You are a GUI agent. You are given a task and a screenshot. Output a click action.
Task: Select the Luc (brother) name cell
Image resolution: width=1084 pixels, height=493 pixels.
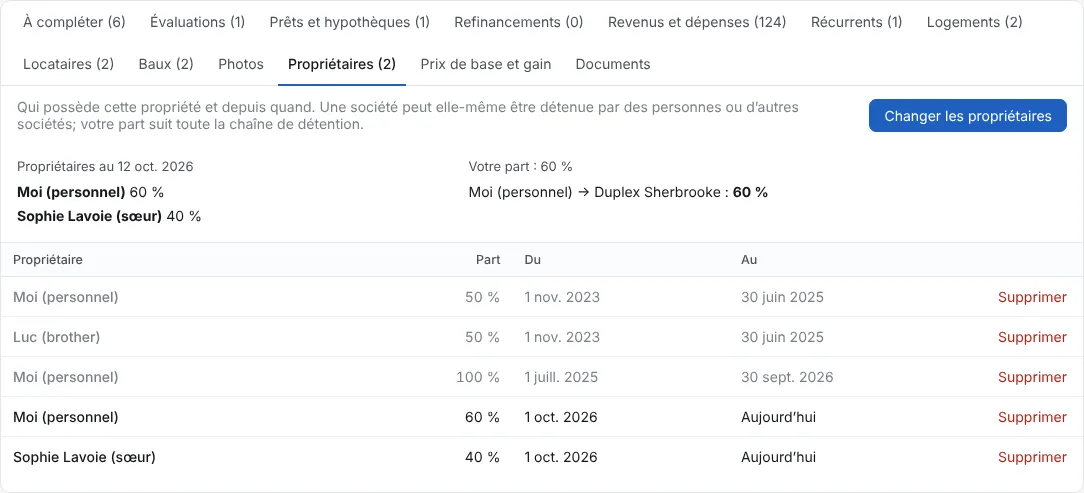pyautogui.click(x=57, y=337)
